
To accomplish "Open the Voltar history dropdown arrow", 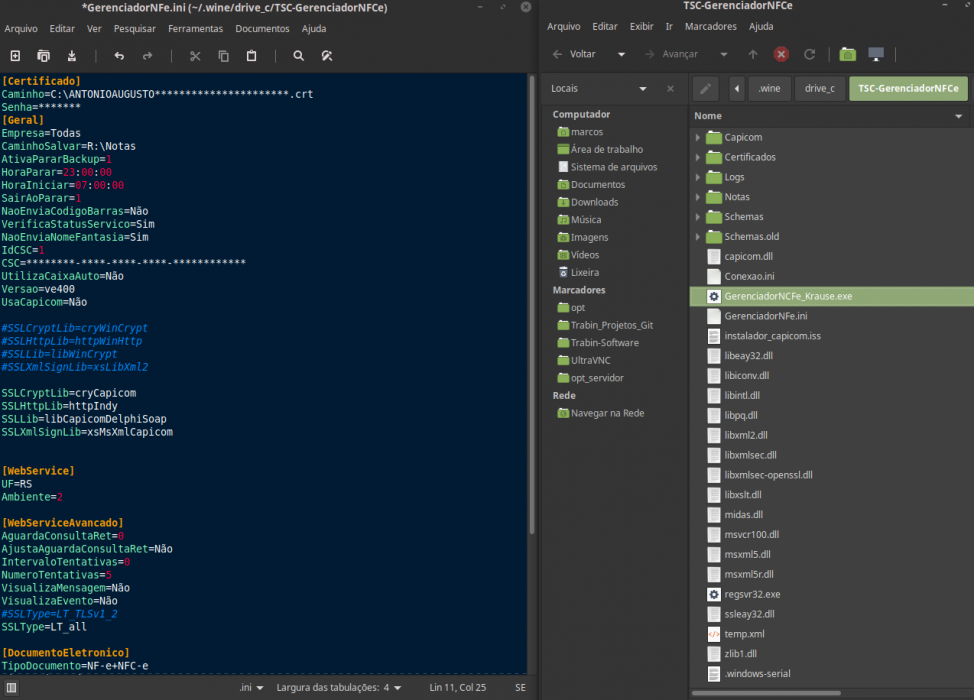I will coord(621,54).
